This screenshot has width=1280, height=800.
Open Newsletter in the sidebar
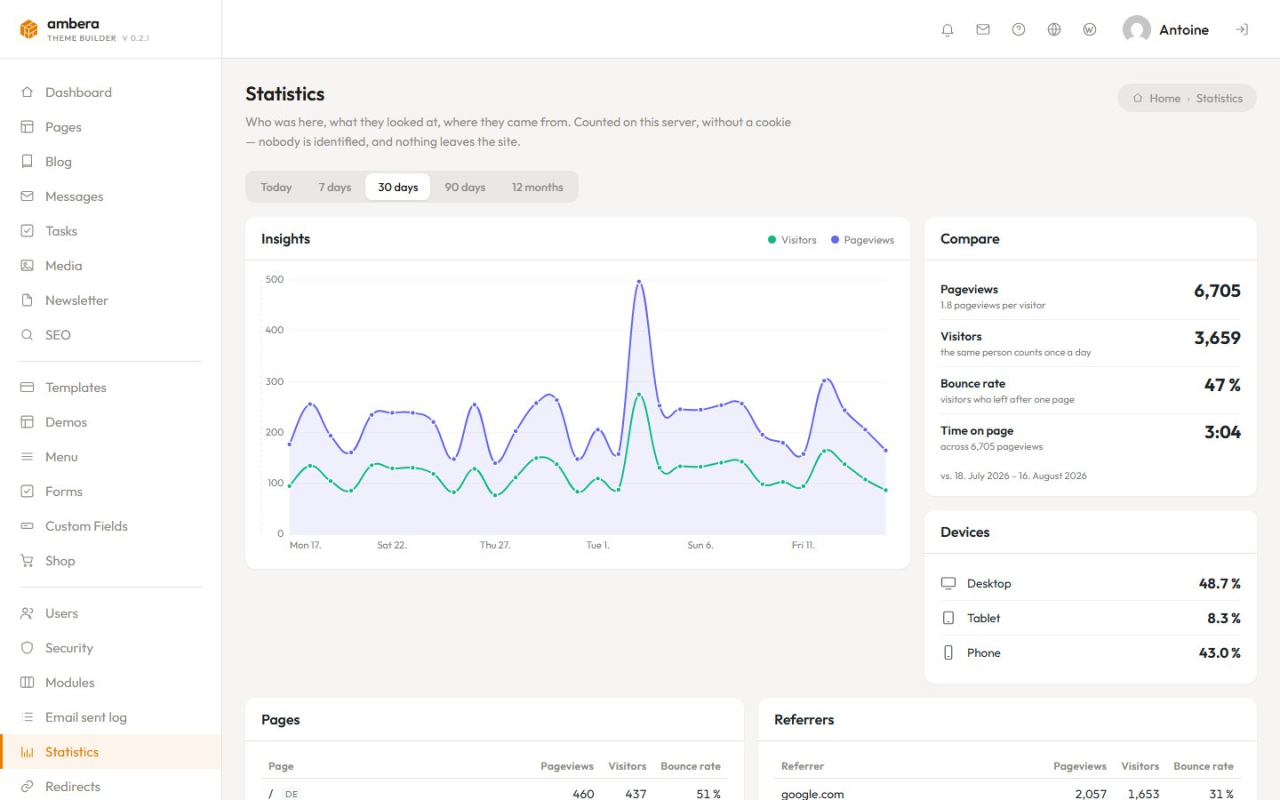110,300
